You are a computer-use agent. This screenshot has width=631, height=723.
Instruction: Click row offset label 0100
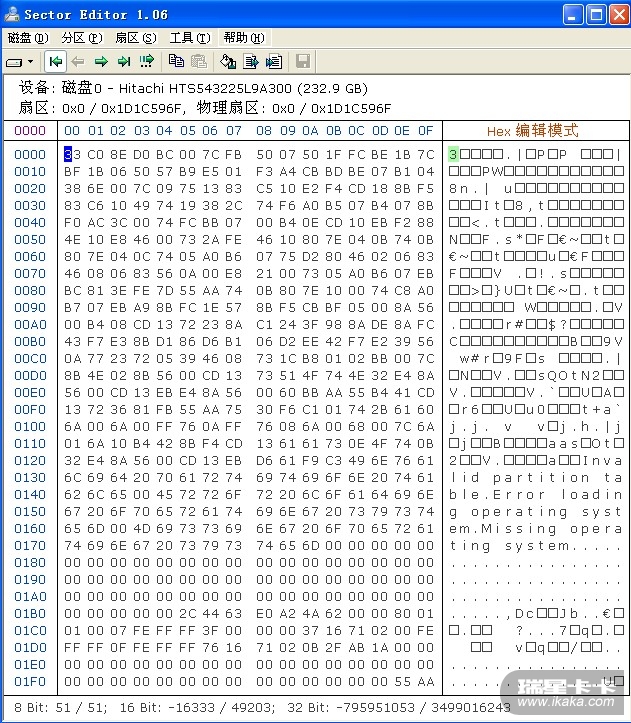[x=30, y=427]
